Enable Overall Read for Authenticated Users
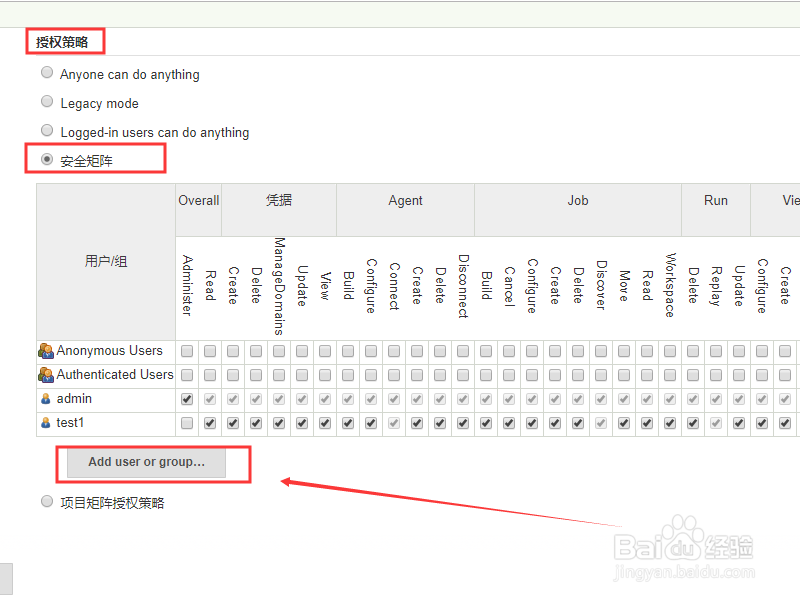The image size is (800, 600). [x=210, y=375]
